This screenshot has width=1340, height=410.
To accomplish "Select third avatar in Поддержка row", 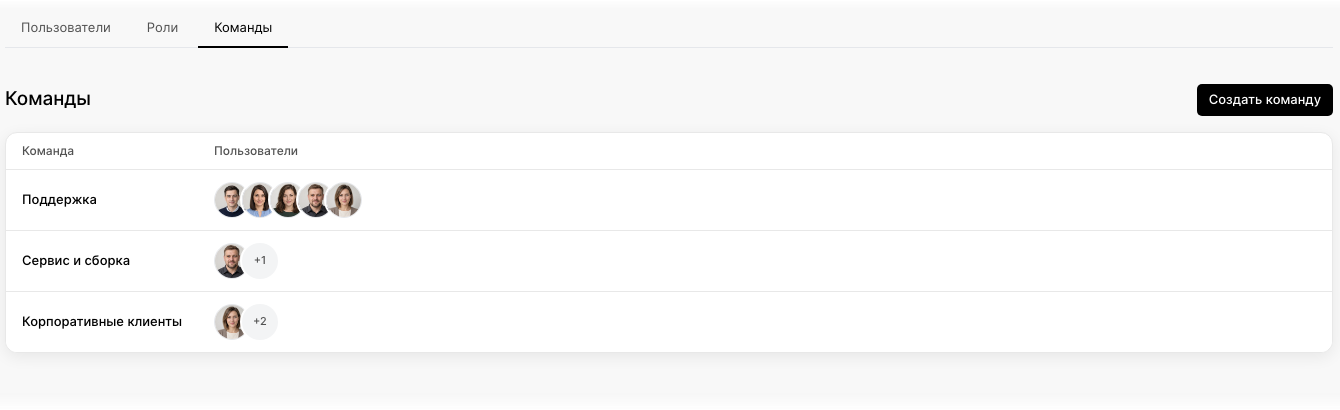I will pyautogui.click(x=287, y=200).
